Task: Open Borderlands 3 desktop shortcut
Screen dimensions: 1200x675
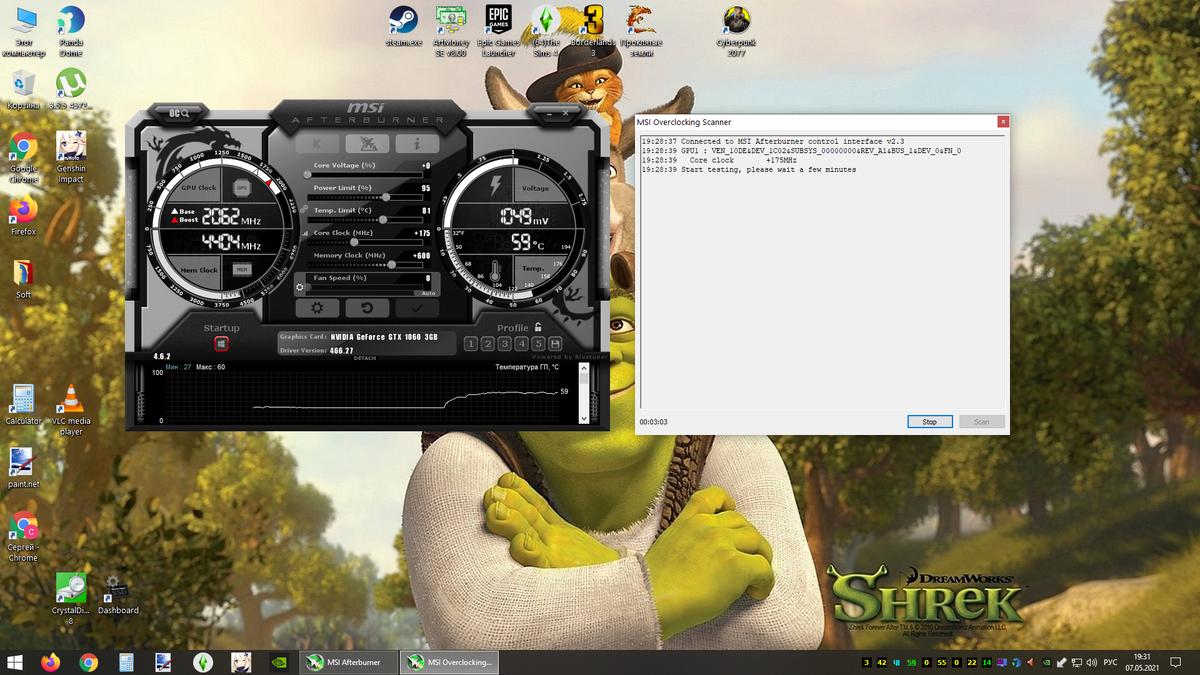Action: coord(593,30)
